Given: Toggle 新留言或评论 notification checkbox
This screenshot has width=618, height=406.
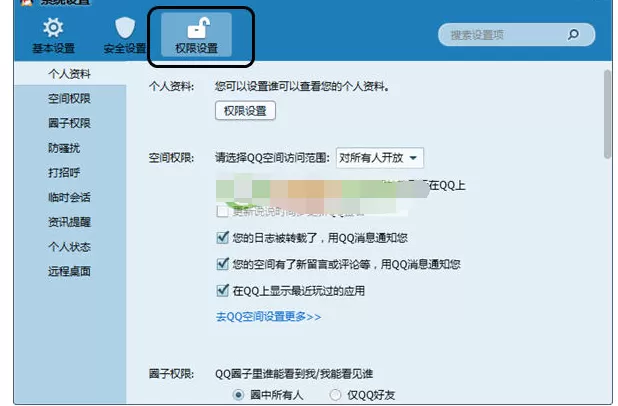Looking at the screenshot, I should click(222, 264).
